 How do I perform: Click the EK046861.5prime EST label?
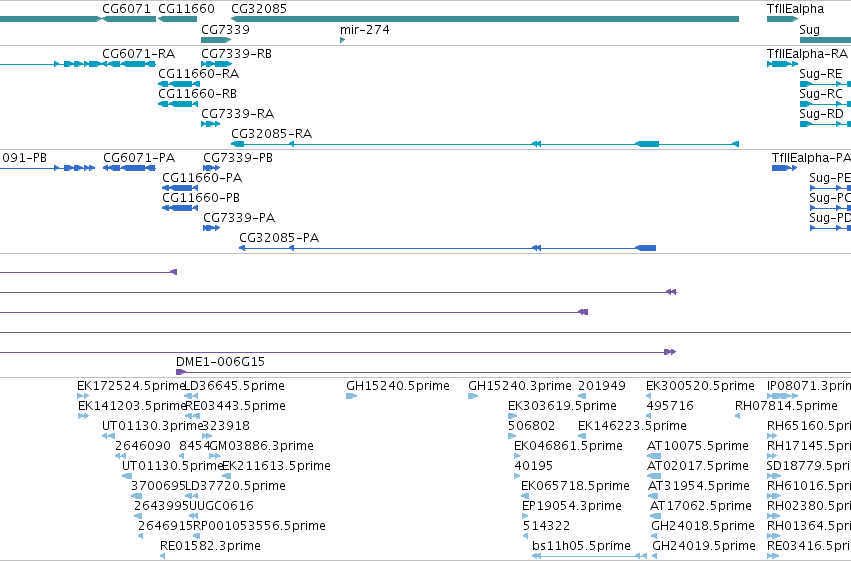tap(568, 446)
